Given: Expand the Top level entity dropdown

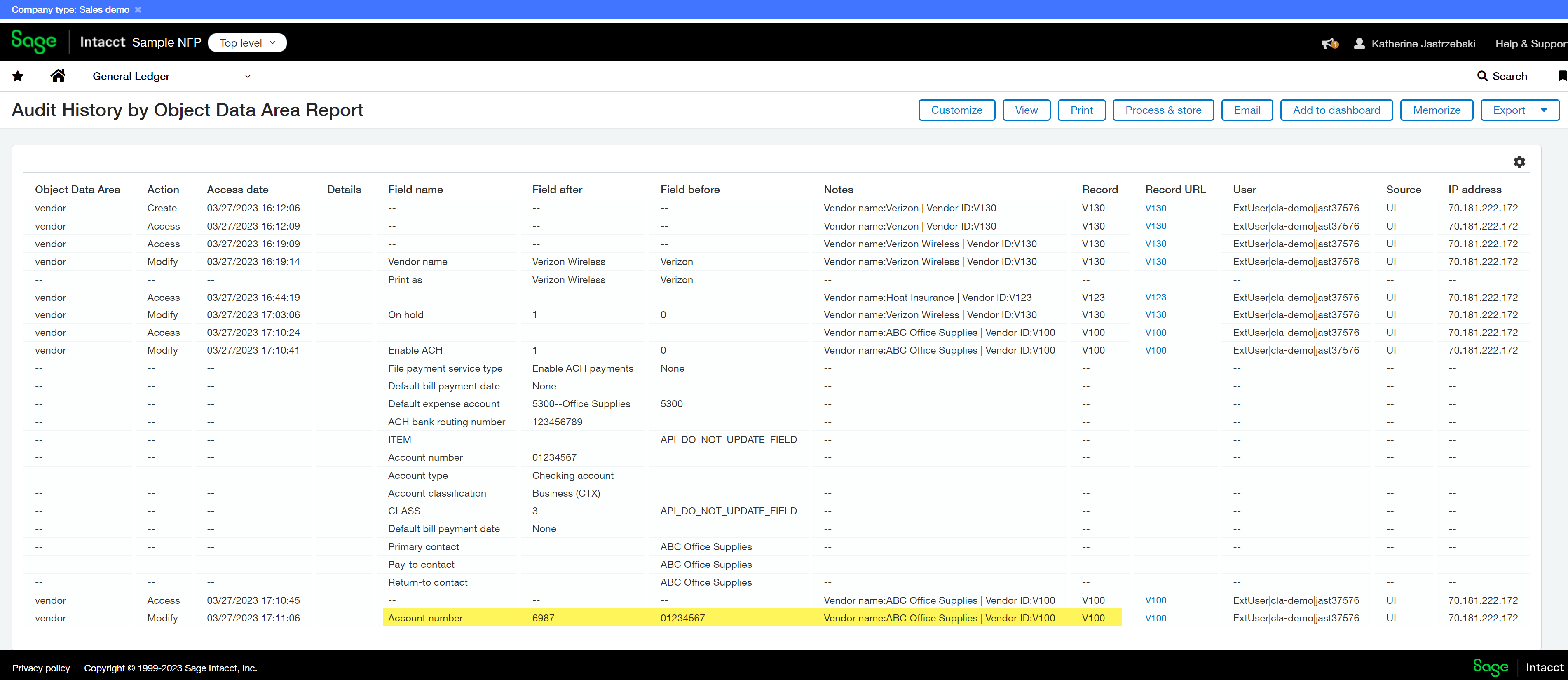Looking at the screenshot, I should coord(247,42).
